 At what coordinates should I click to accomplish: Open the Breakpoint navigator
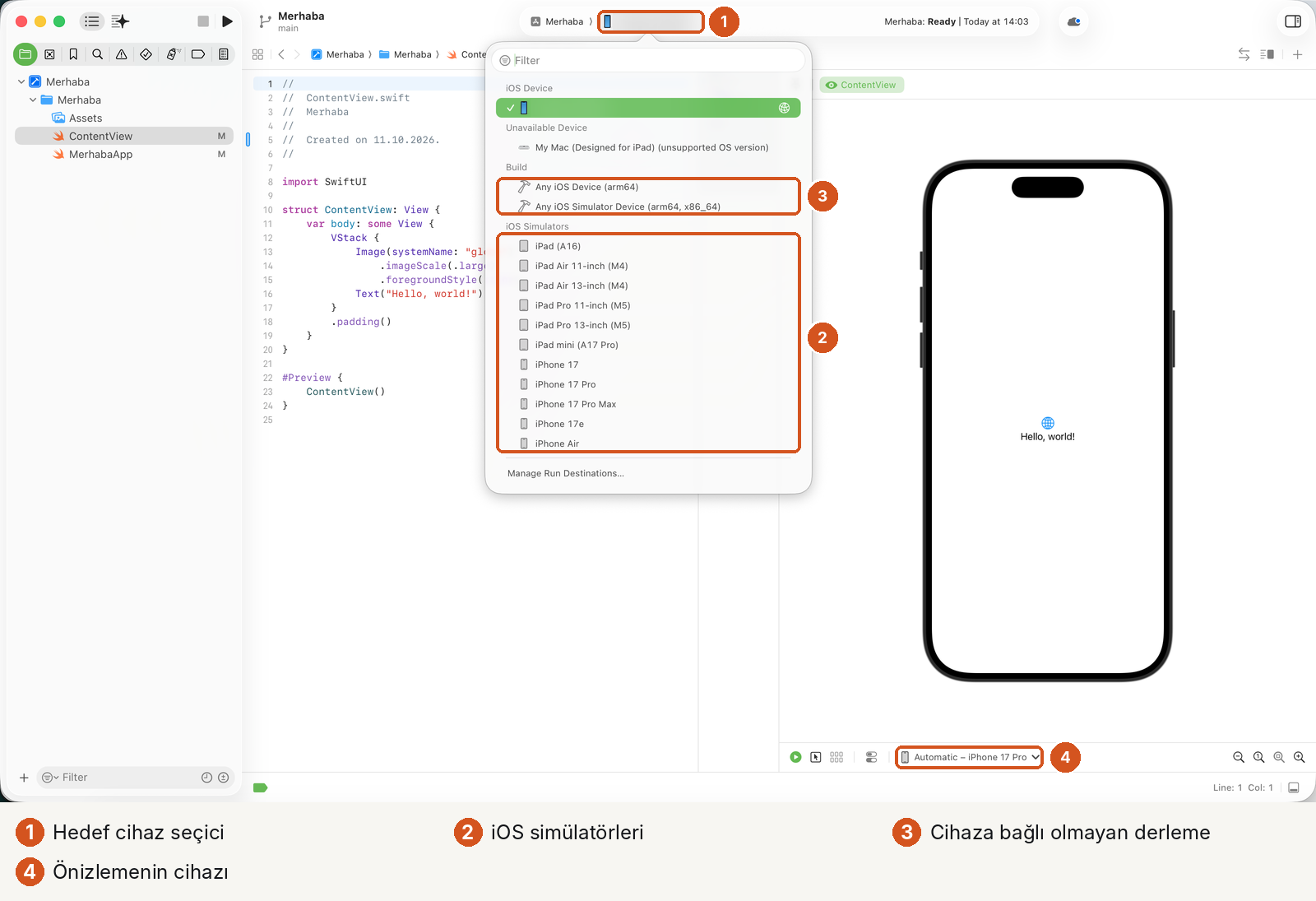point(198,54)
